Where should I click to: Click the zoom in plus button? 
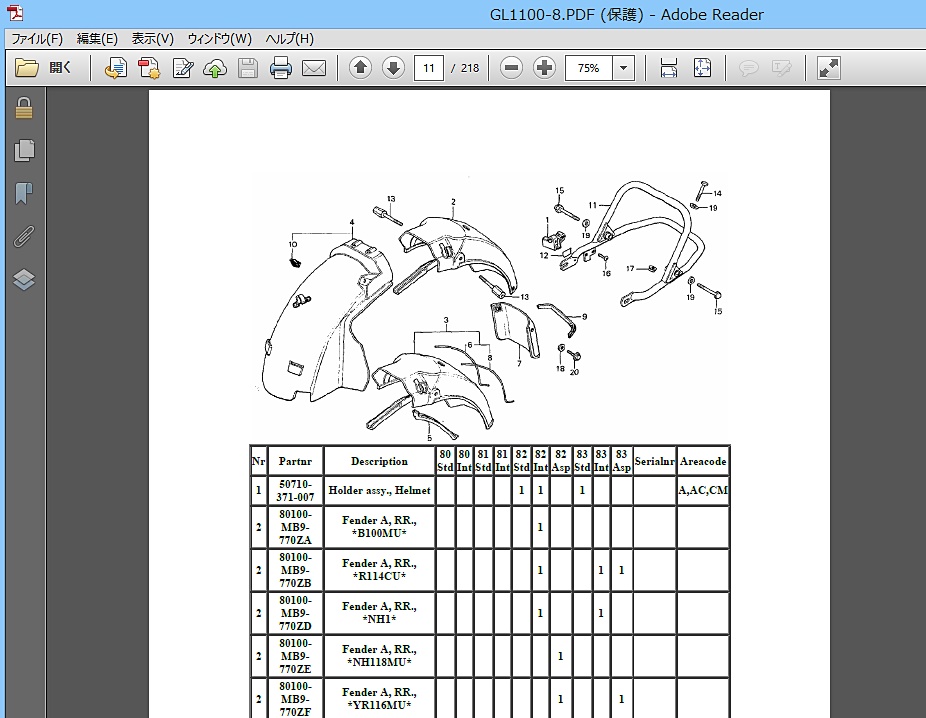pos(544,68)
